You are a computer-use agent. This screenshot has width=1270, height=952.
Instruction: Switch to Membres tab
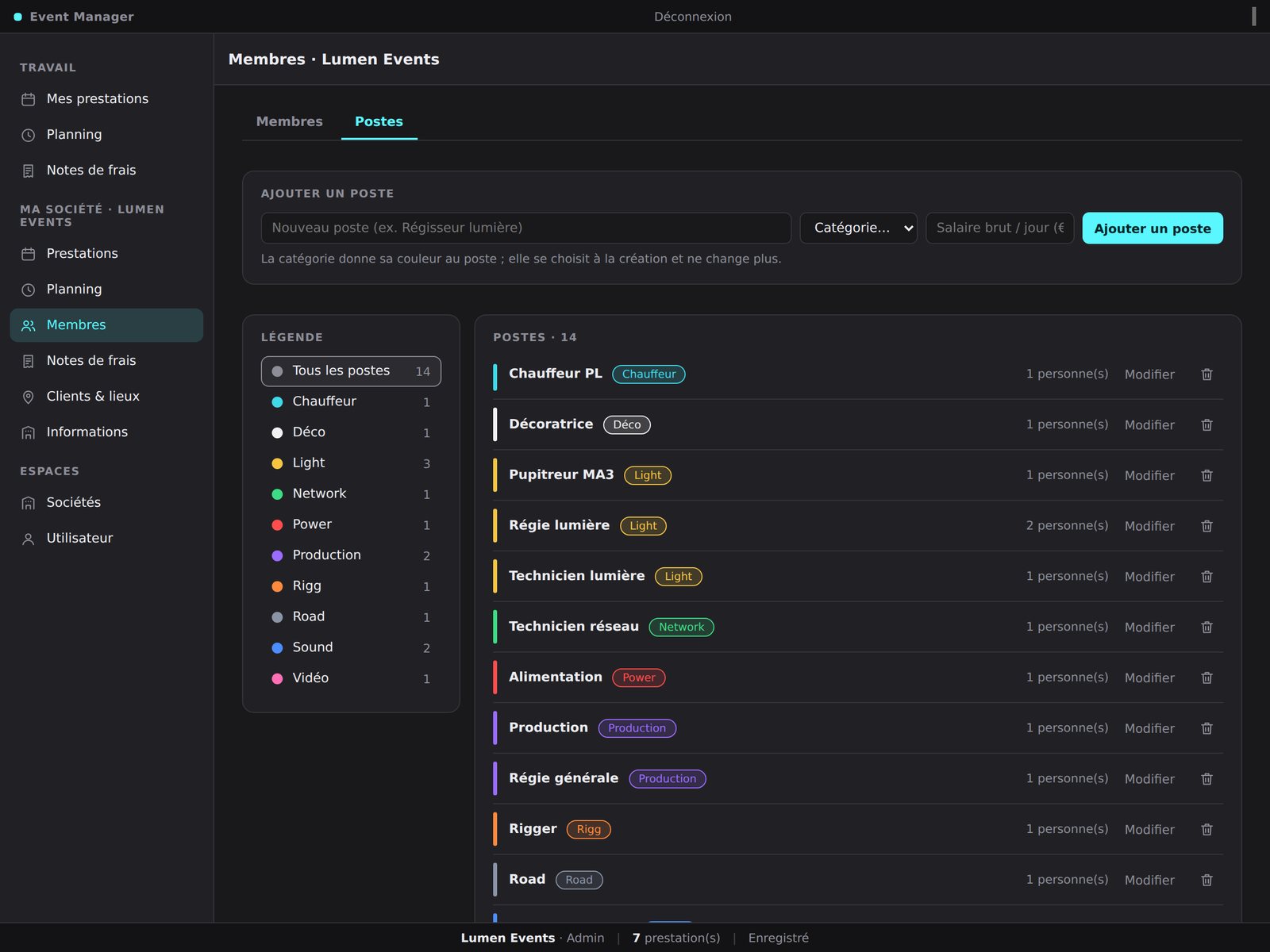tap(289, 121)
